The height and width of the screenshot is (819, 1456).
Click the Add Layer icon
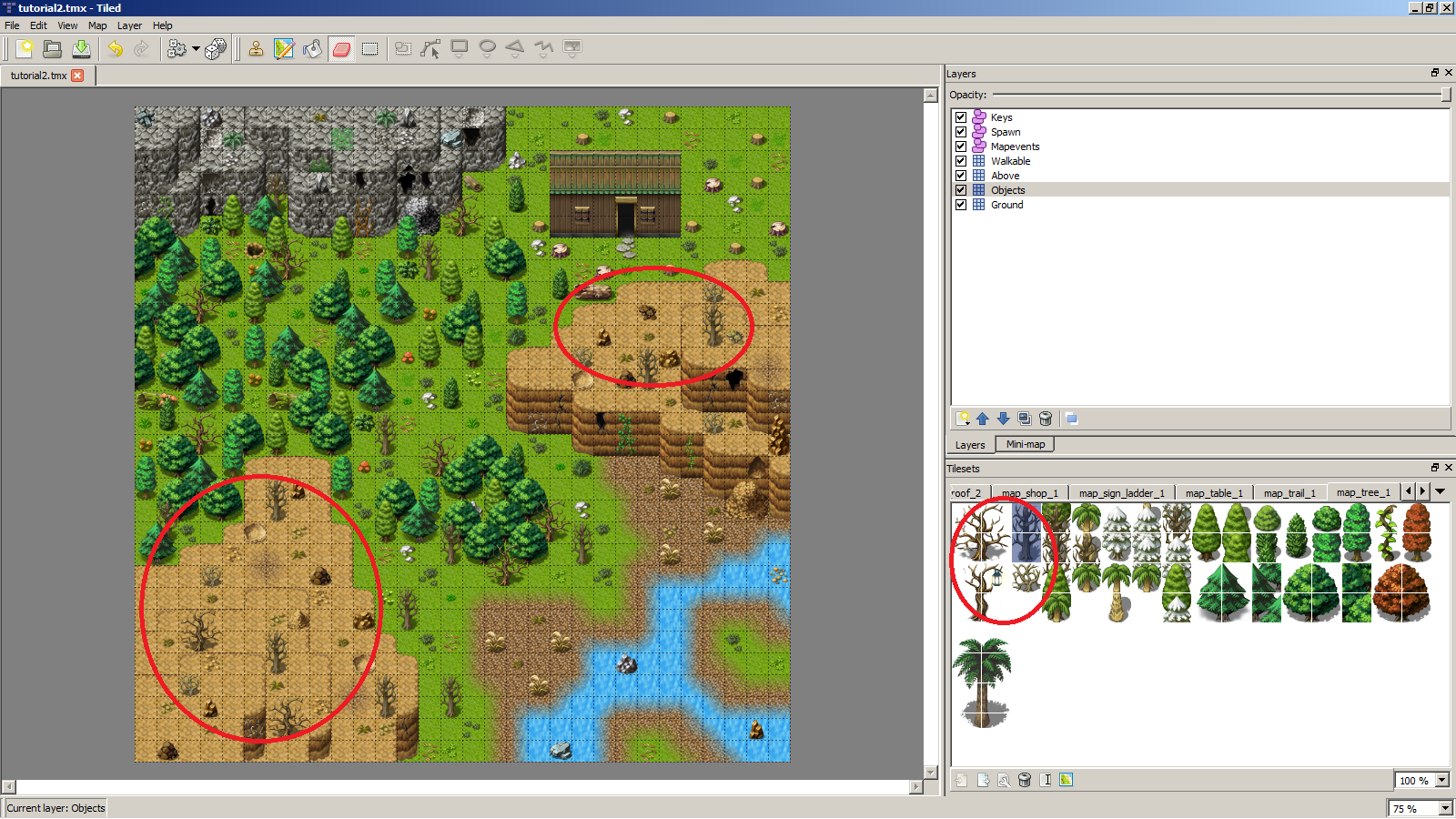pyautogui.click(x=963, y=419)
